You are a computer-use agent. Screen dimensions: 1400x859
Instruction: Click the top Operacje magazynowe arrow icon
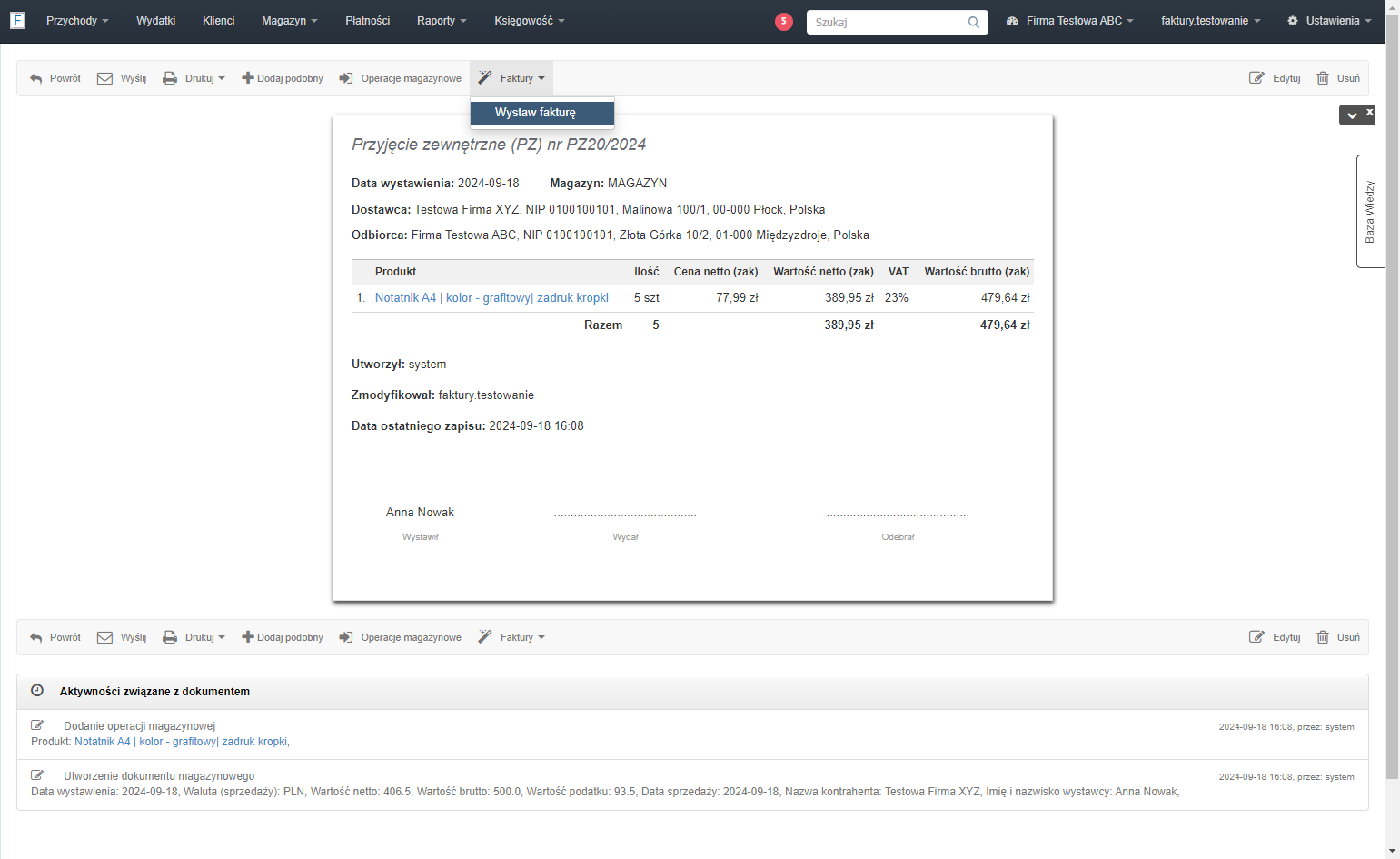tap(346, 78)
